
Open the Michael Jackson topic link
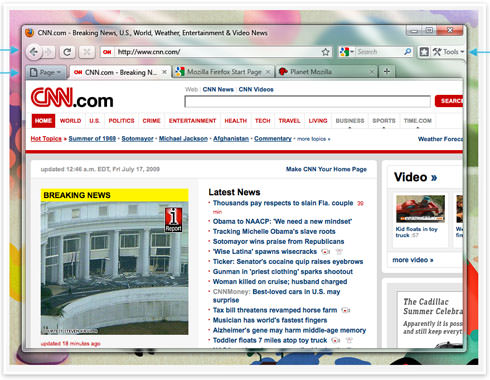tap(183, 139)
